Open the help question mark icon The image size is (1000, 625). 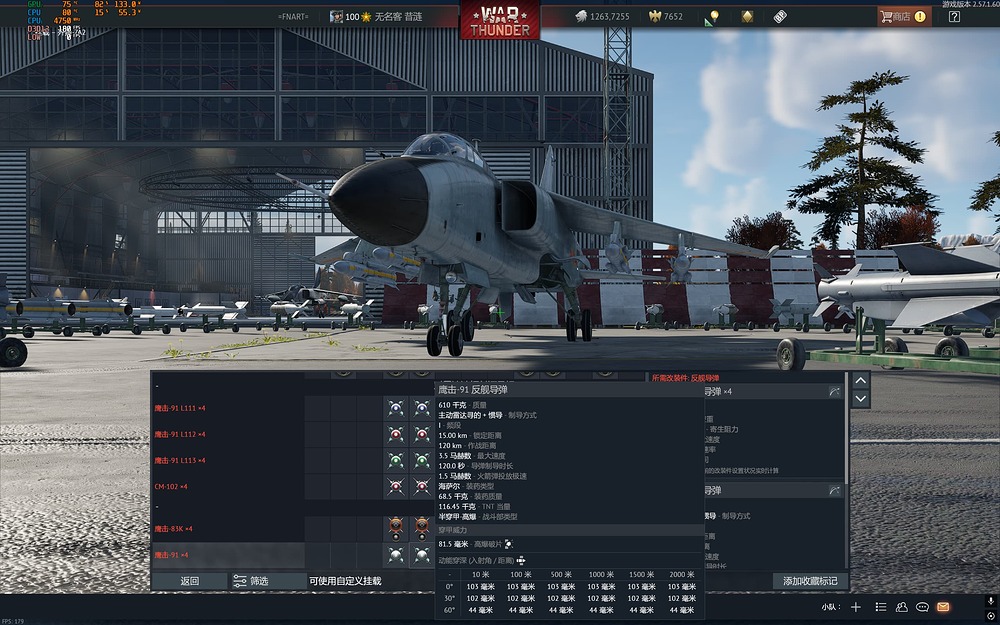coord(954,17)
